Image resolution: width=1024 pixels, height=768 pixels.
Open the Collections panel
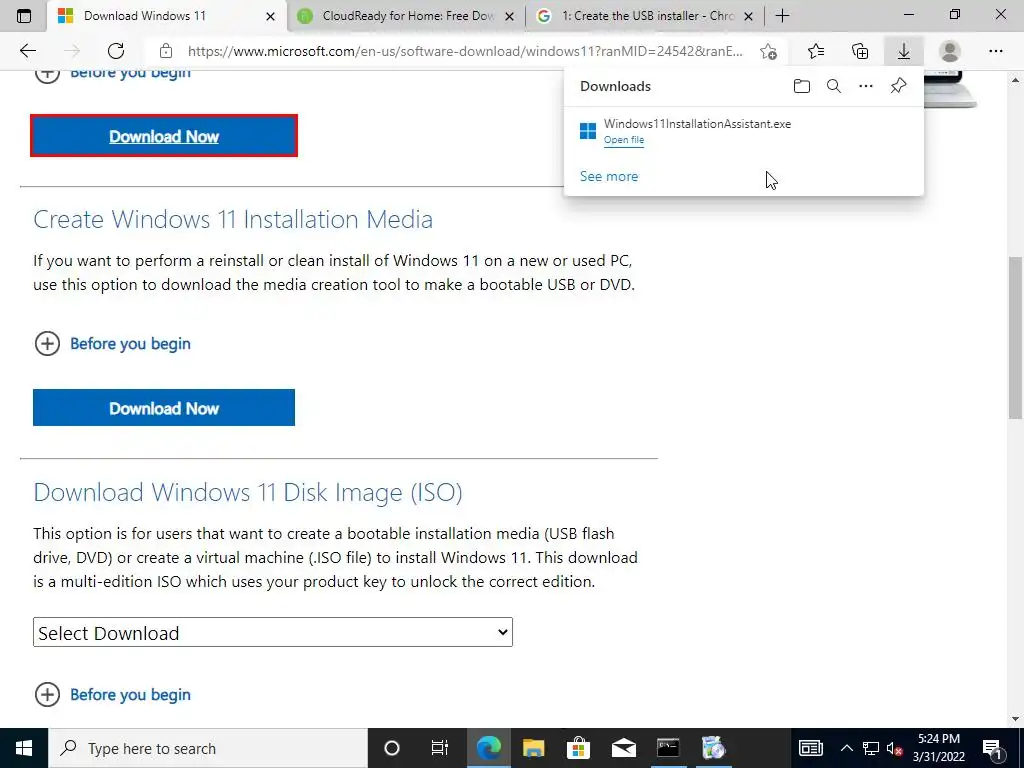point(860,51)
